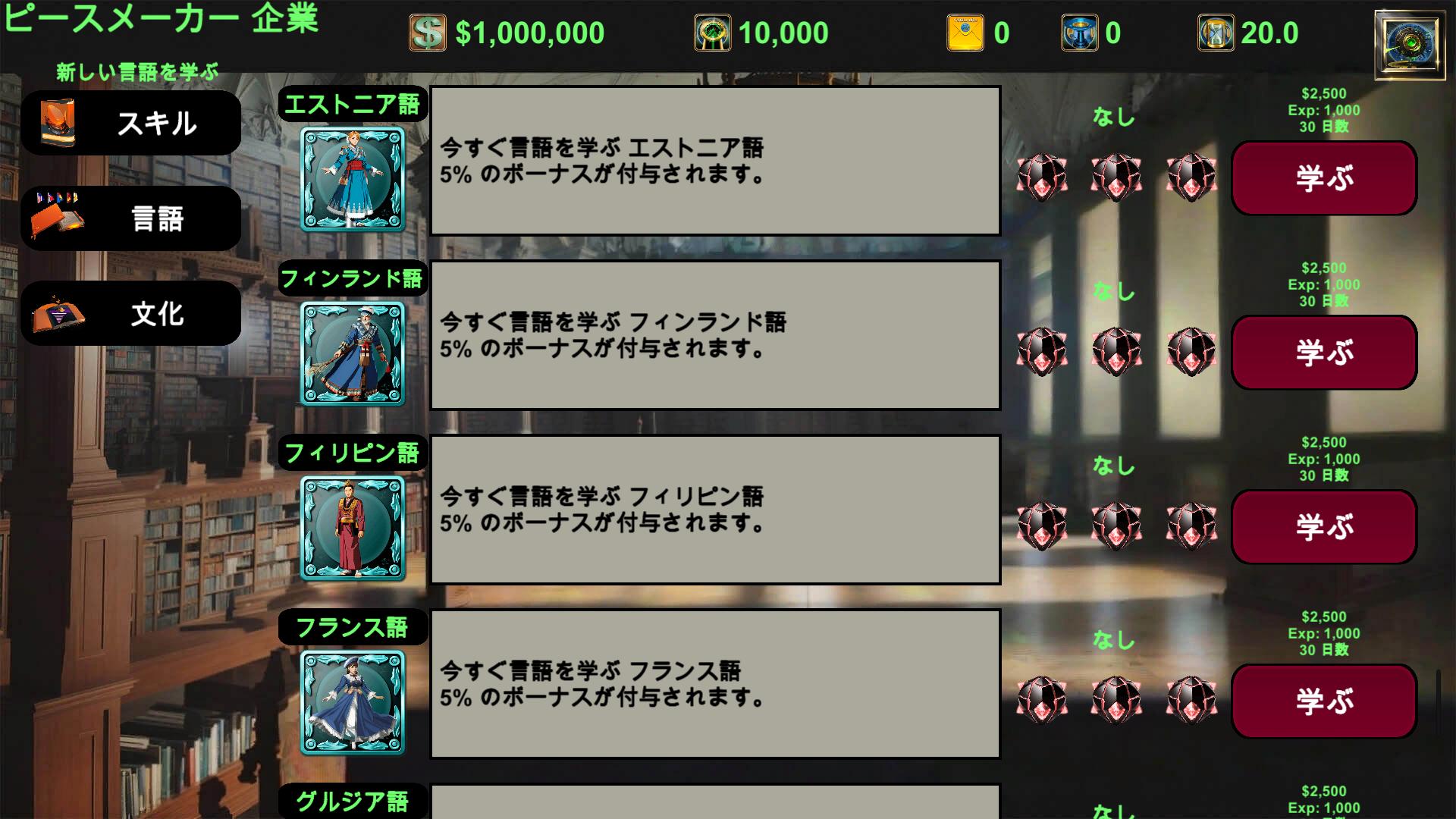Learn Finnish with the 学ぶ button
Image resolution: width=1456 pixels, height=819 pixels.
click(1324, 353)
